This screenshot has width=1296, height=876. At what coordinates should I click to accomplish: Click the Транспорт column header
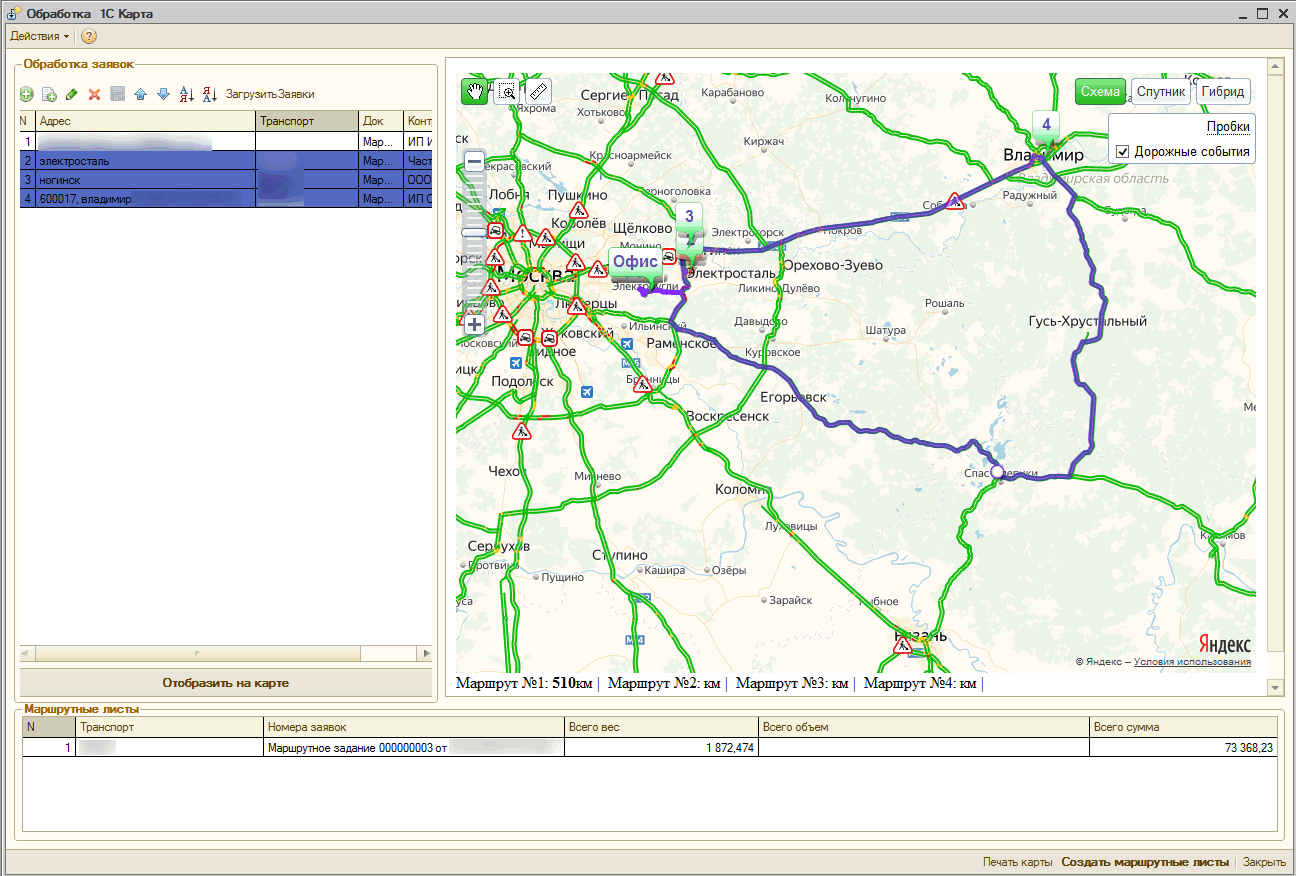pyautogui.click(x=306, y=121)
